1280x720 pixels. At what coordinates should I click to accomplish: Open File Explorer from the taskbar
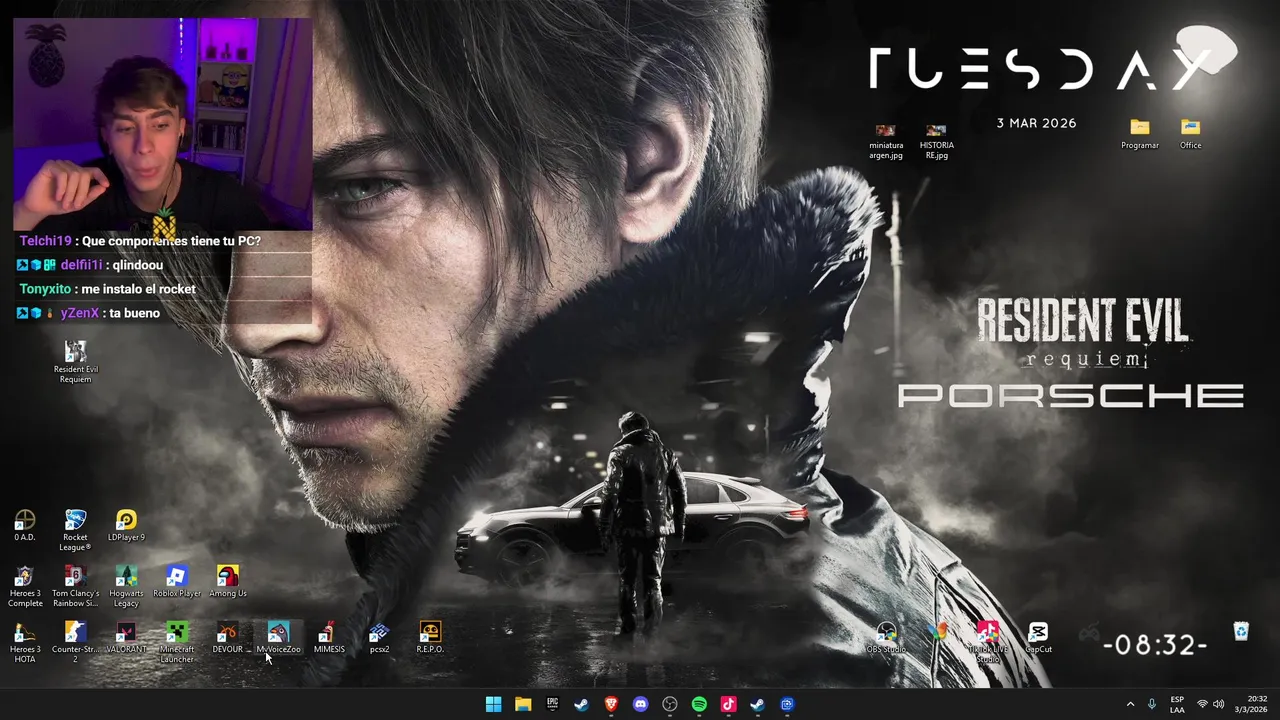(x=523, y=704)
